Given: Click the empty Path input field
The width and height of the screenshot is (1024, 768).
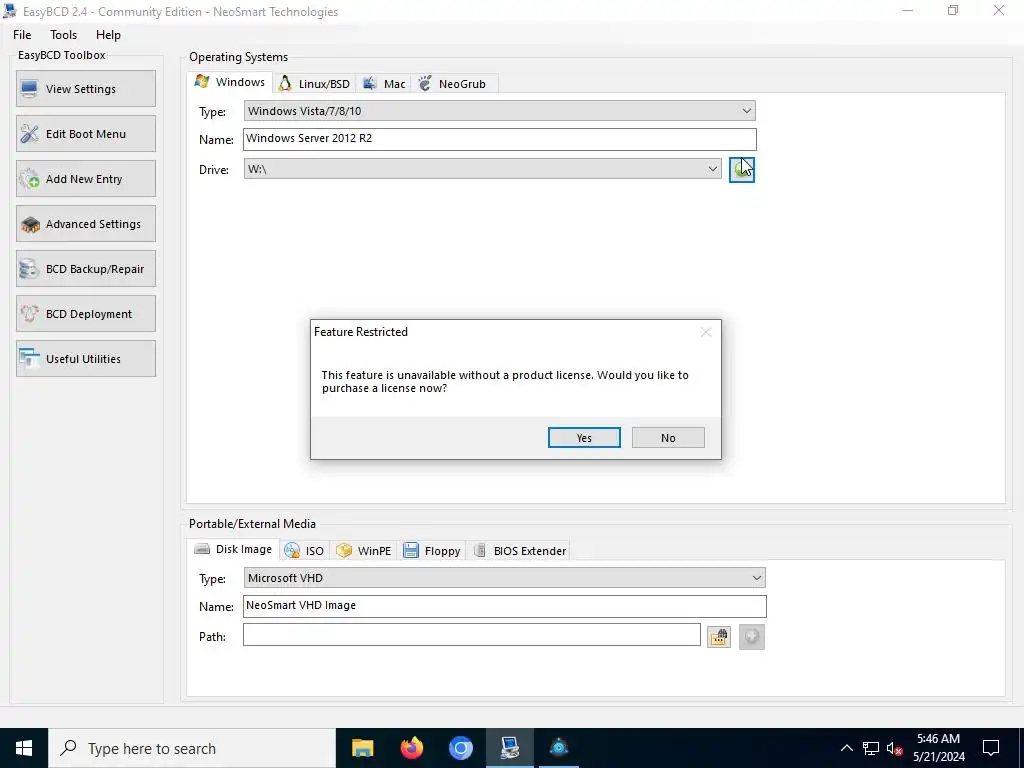Looking at the screenshot, I should [x=472, y=635].
